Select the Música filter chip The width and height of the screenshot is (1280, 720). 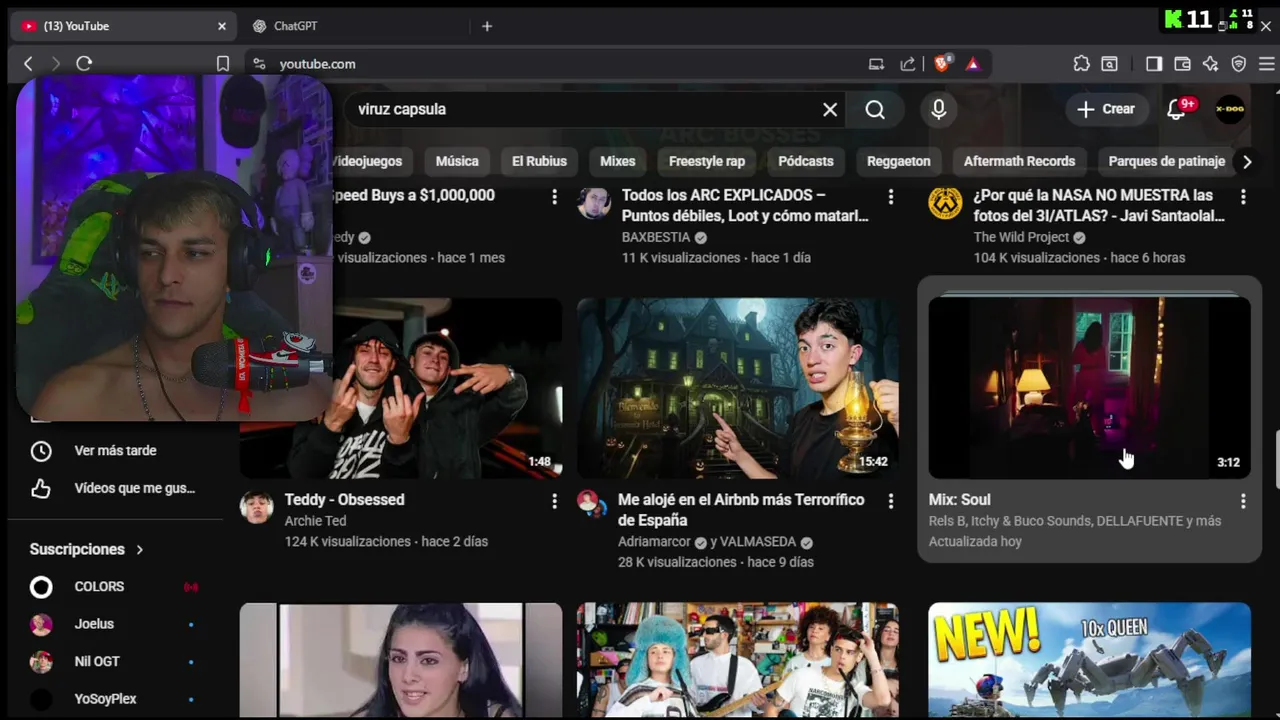[x=457, y=161]
